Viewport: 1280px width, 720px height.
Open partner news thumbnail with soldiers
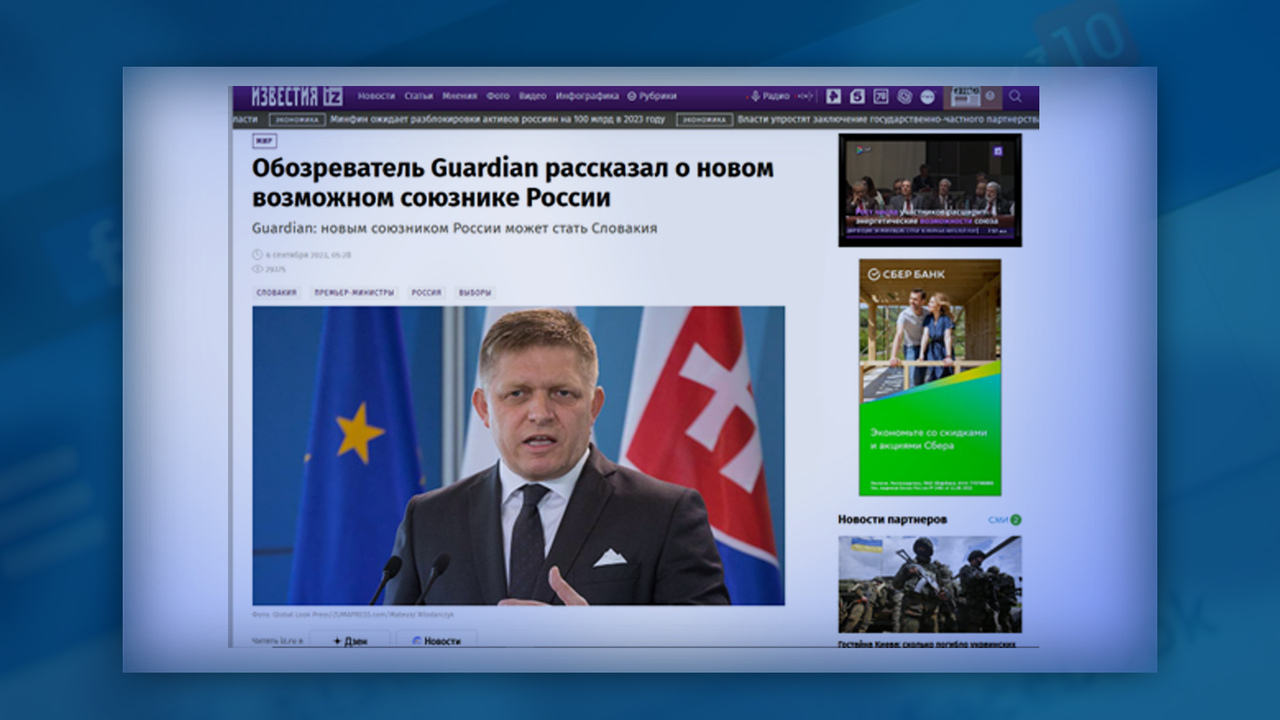(929, 584)
